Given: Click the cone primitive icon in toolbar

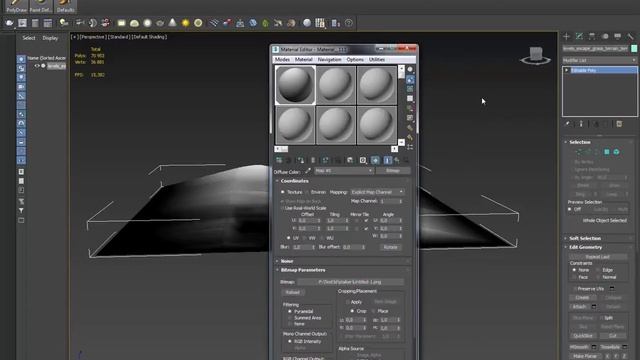Looking at the screenshot, I should 173,23.
